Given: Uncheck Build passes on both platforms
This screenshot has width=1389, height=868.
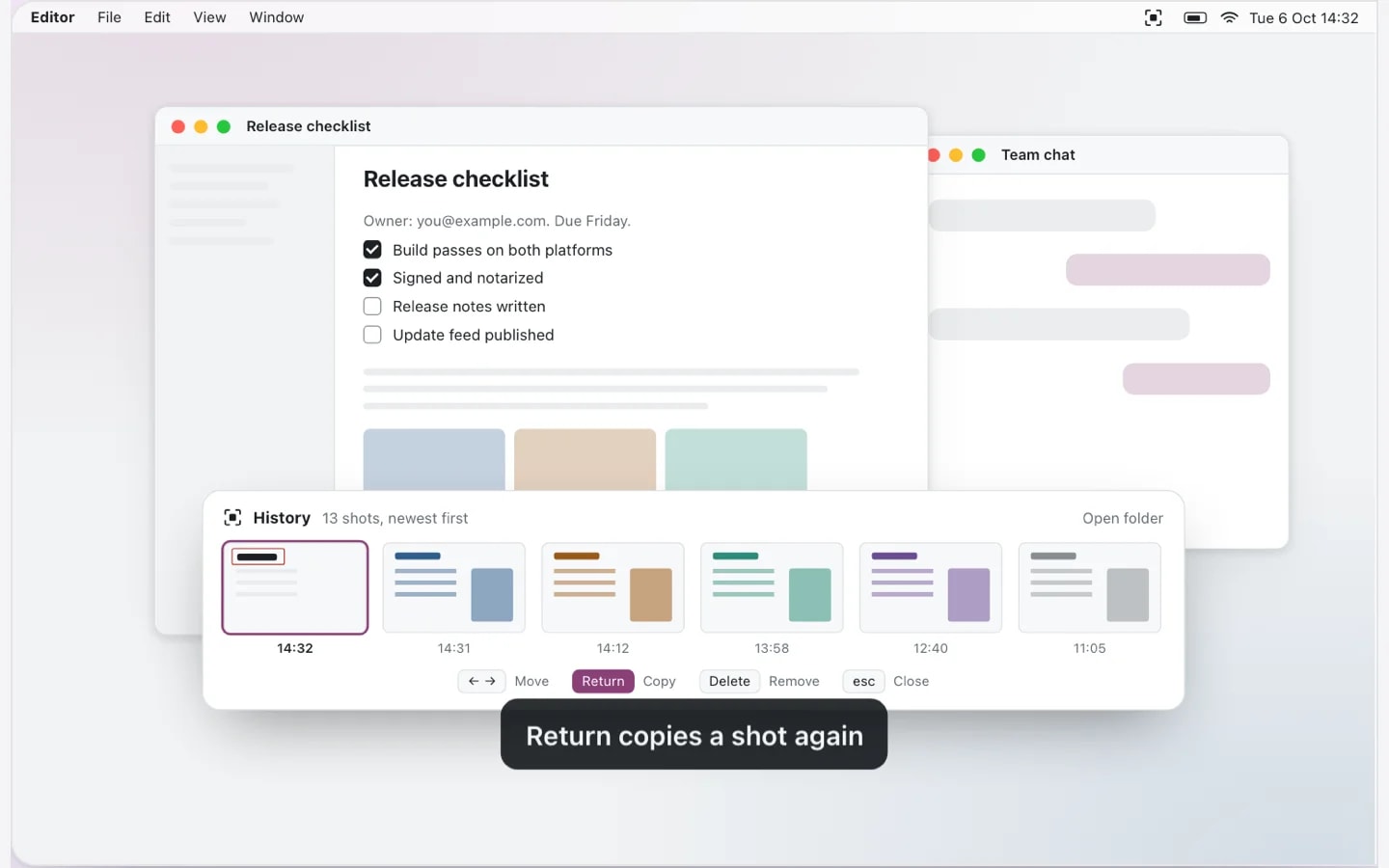Looking at the screenshot, I should 372,250.
